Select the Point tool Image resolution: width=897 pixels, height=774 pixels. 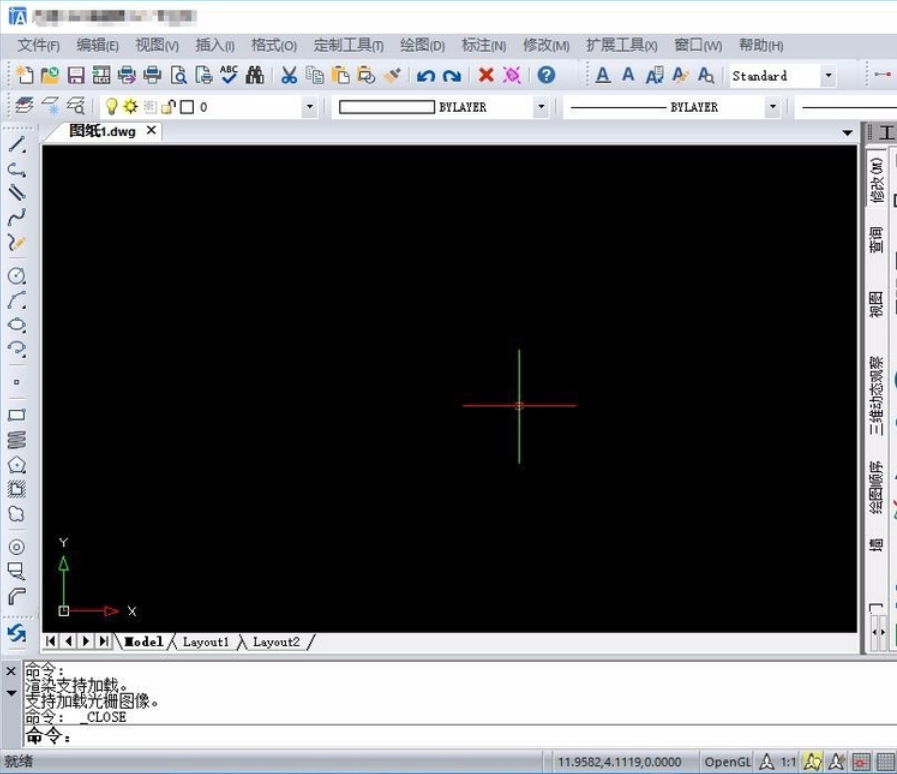click(x=17, y=382)
